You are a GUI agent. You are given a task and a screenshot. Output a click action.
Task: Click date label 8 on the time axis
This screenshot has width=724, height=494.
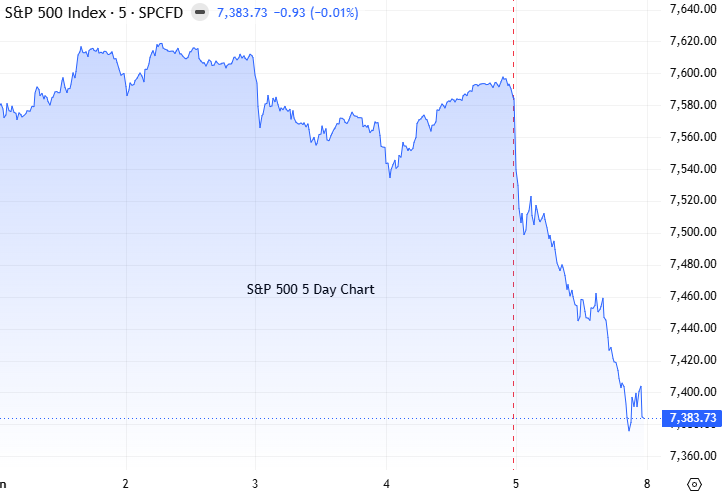(x=647, y=484)
